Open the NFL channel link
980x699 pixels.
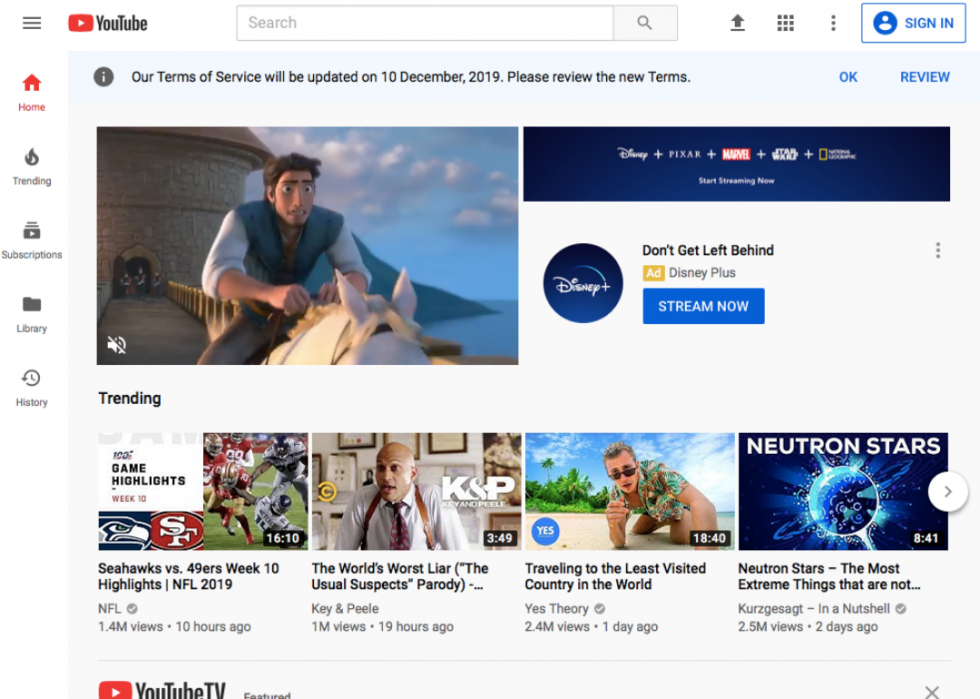[109, 608]
